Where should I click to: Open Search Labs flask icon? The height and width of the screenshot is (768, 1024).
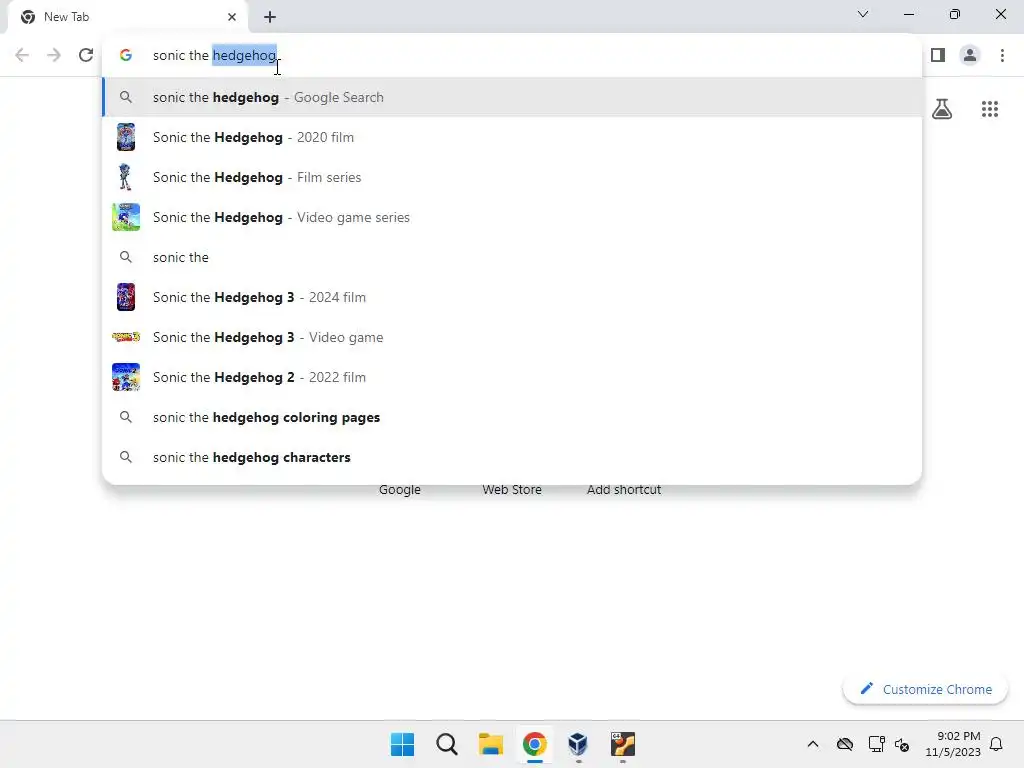coord(942,108)
